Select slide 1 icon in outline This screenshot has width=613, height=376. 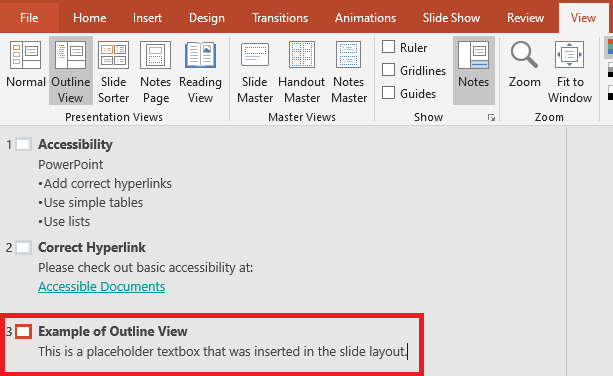23,145
